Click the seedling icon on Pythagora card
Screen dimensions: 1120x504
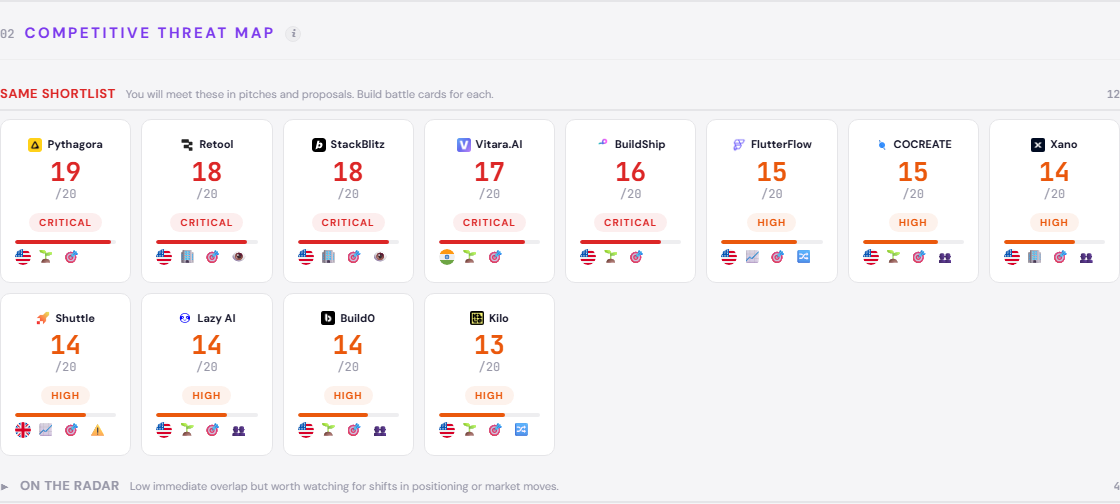(46, 257)
